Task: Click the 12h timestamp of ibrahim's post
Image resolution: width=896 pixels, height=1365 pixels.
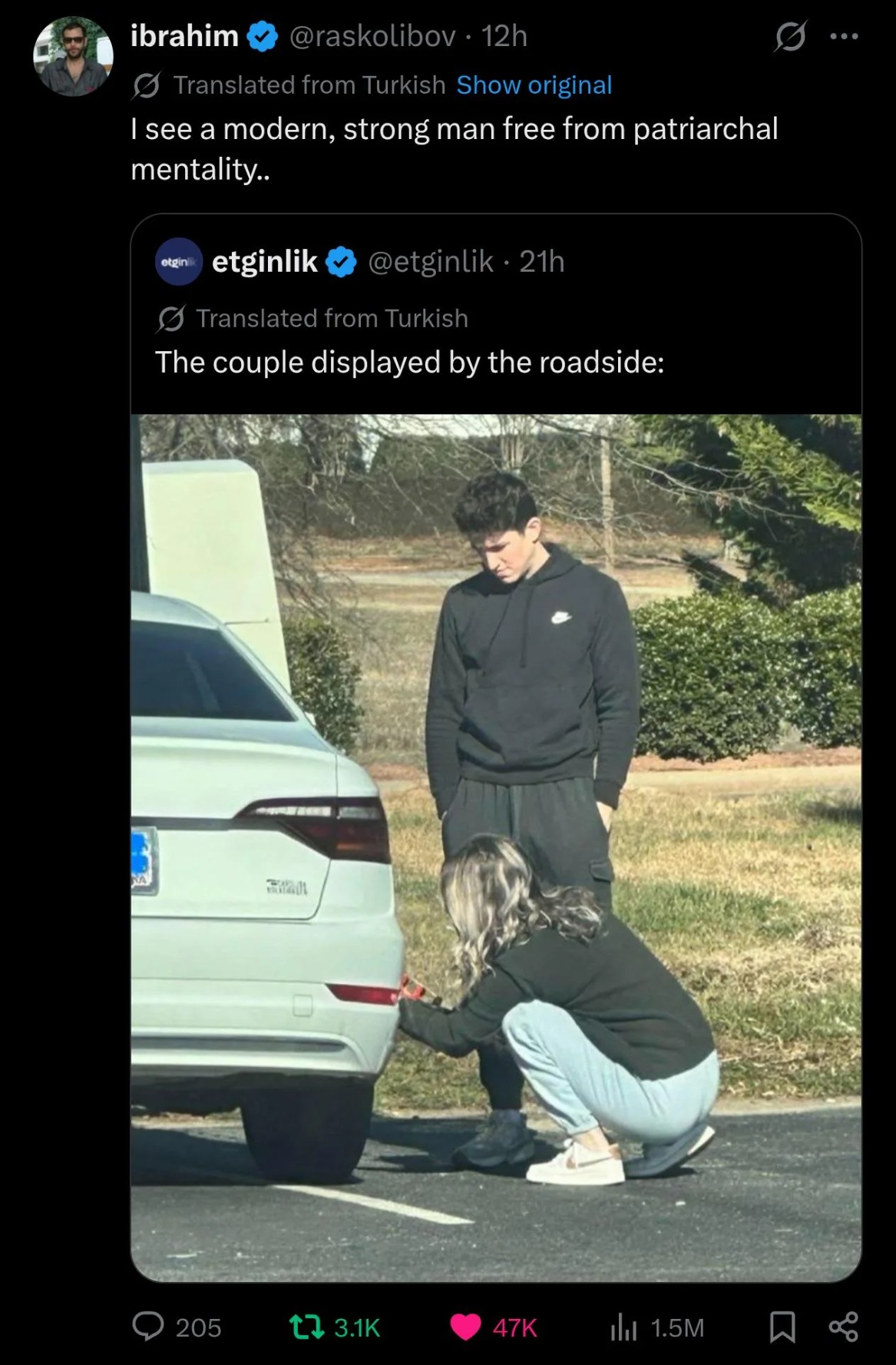Action: click(x=504, y=36)
